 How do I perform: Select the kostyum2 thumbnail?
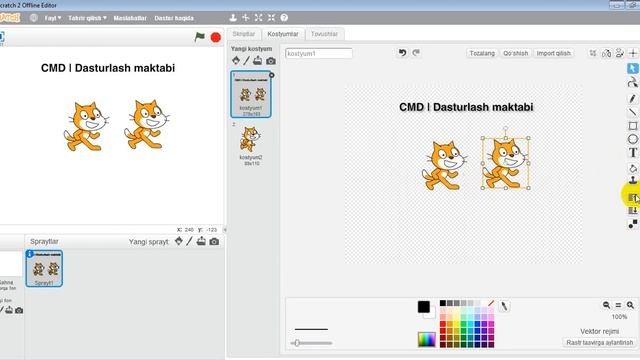251,144
